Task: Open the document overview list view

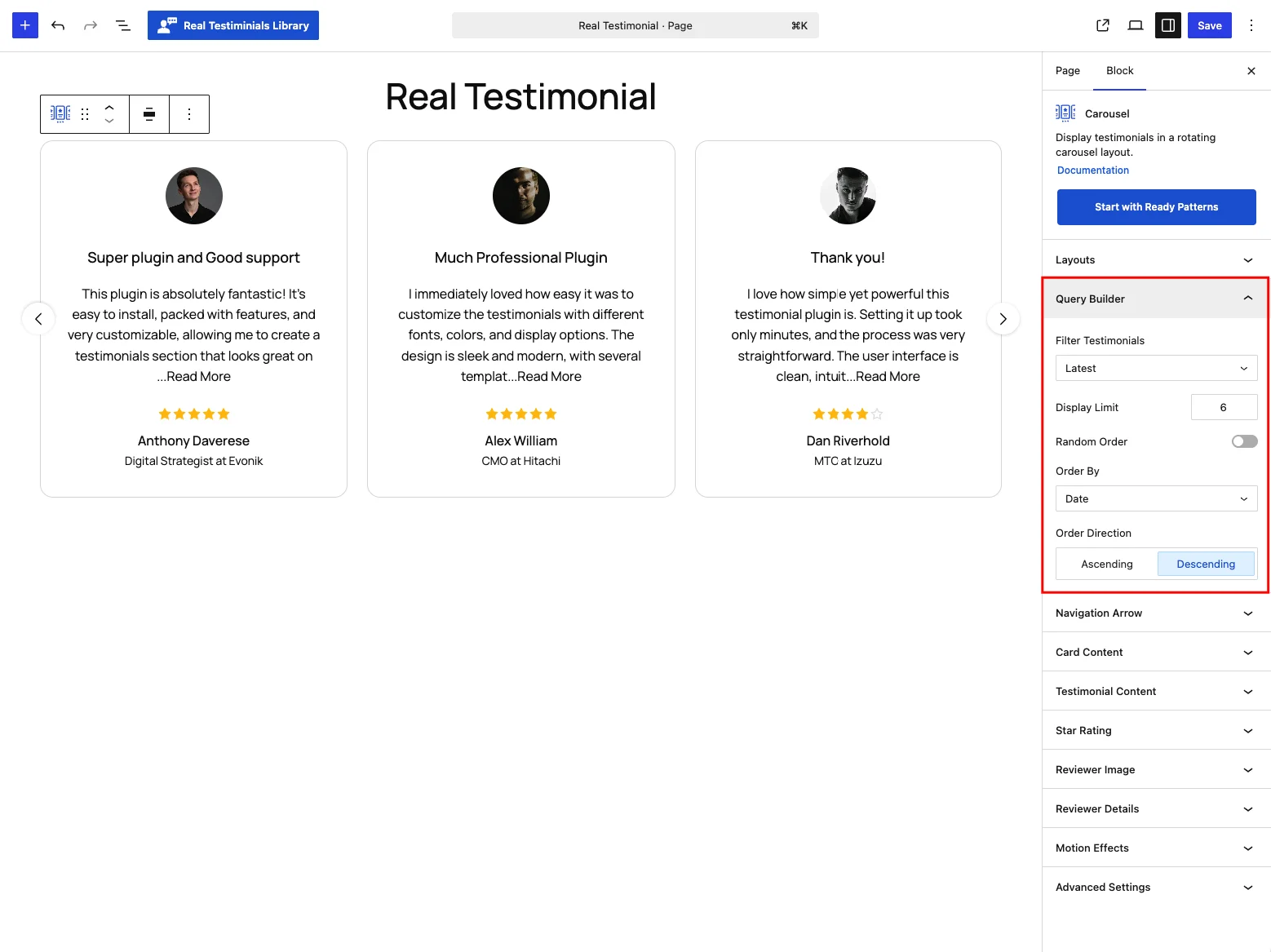Action: [123, 25]
